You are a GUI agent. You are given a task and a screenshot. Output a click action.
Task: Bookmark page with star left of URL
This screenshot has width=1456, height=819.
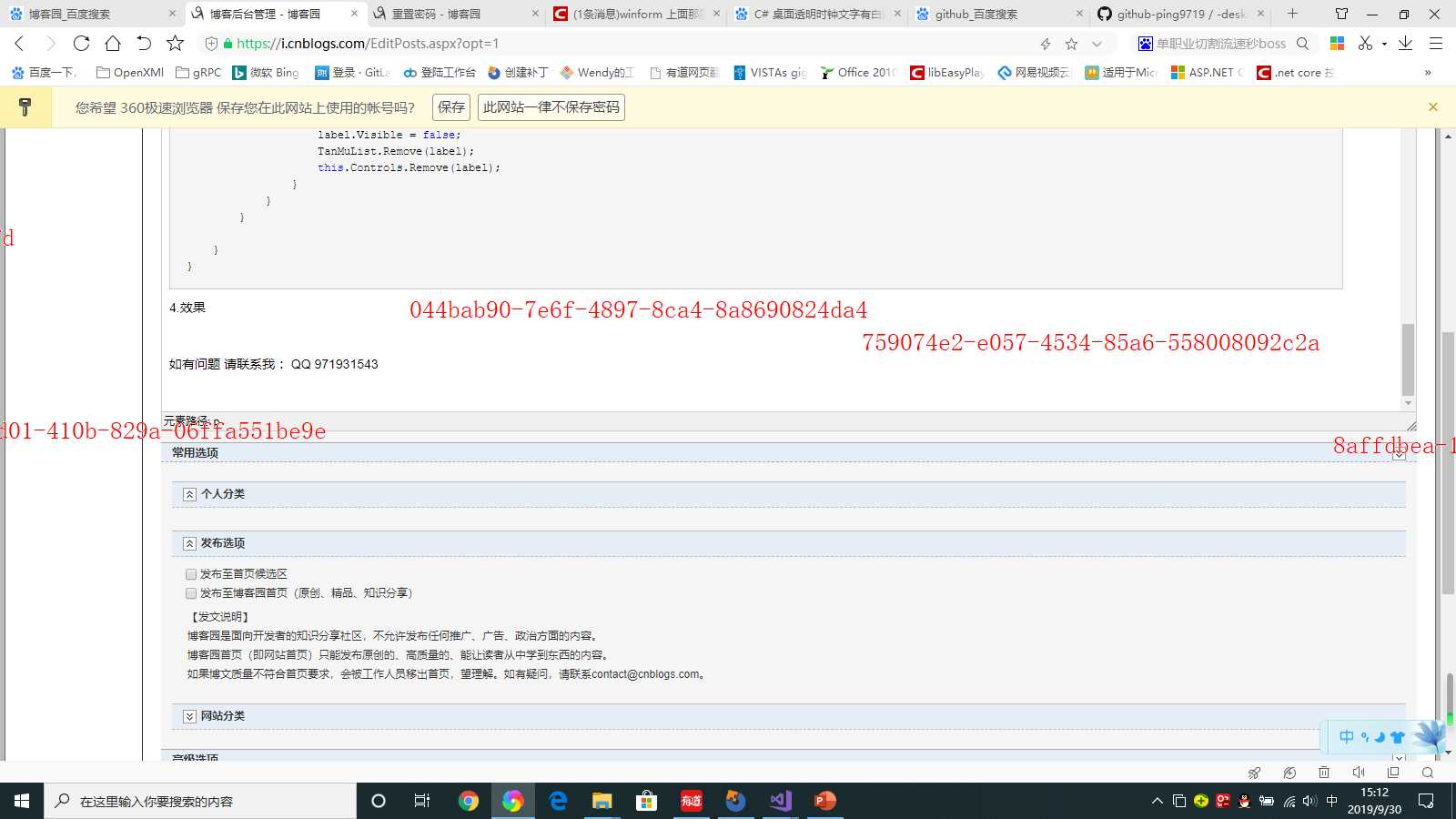176,44
